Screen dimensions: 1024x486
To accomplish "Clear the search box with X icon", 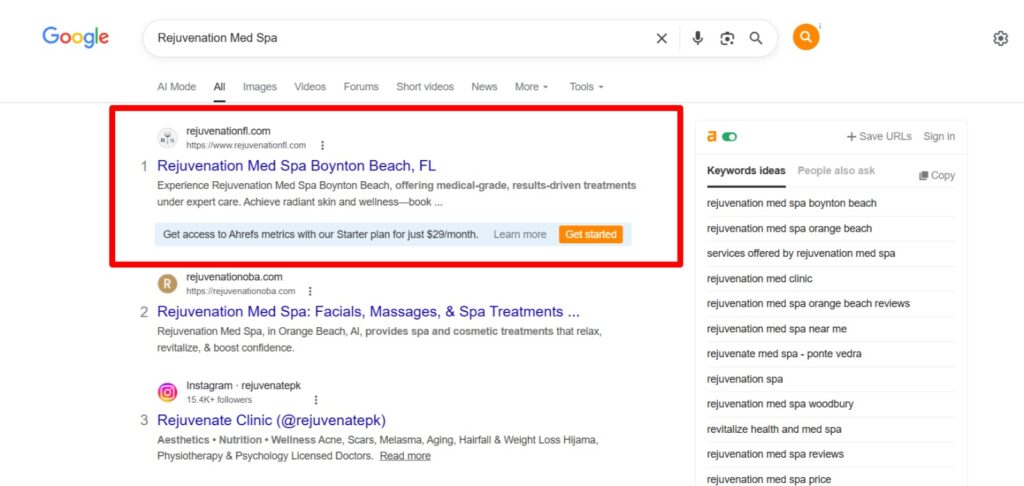I will coord(661,38).
